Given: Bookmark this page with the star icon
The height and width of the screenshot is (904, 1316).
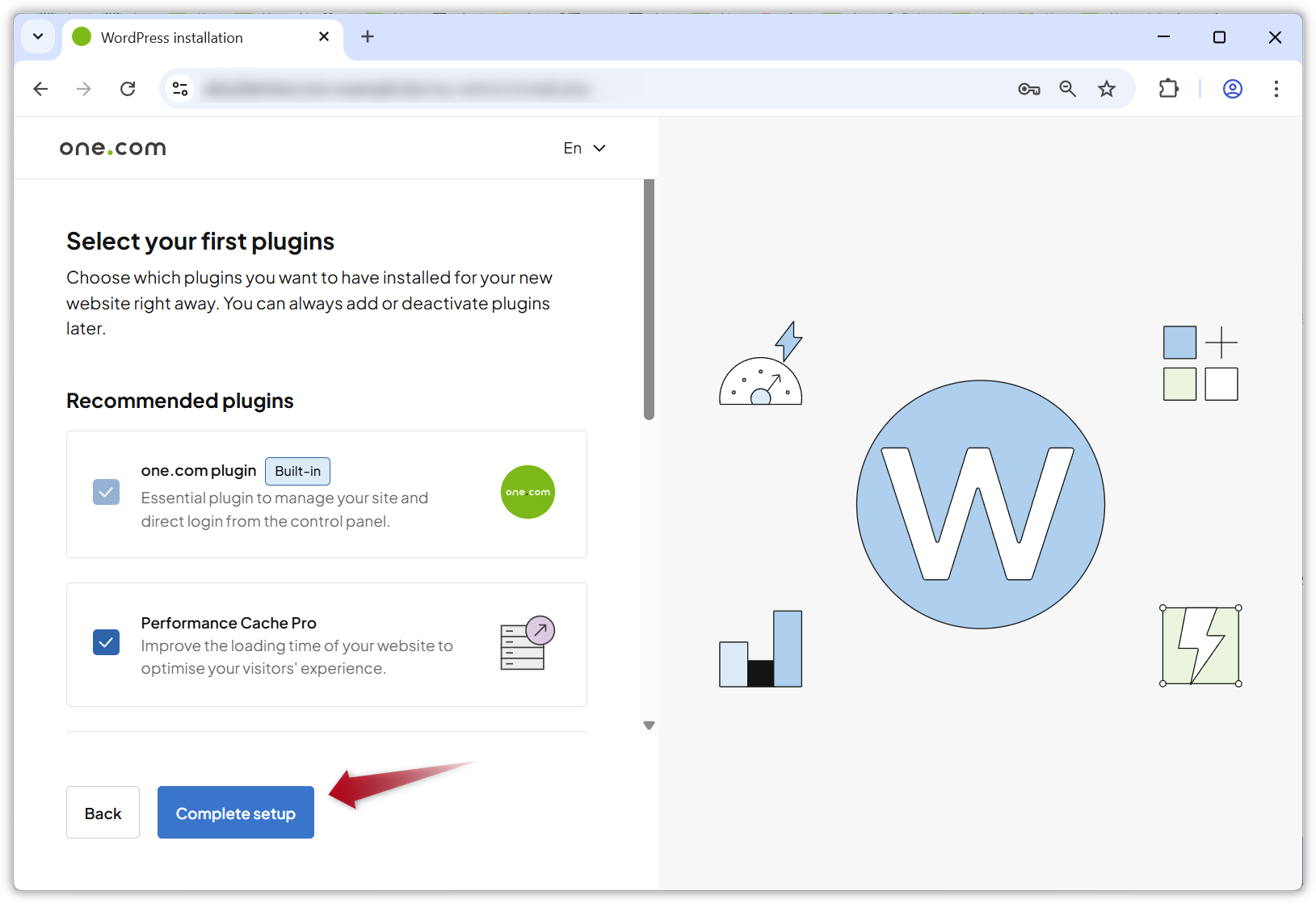Looking at the screenshot, I should point(1106,89).
